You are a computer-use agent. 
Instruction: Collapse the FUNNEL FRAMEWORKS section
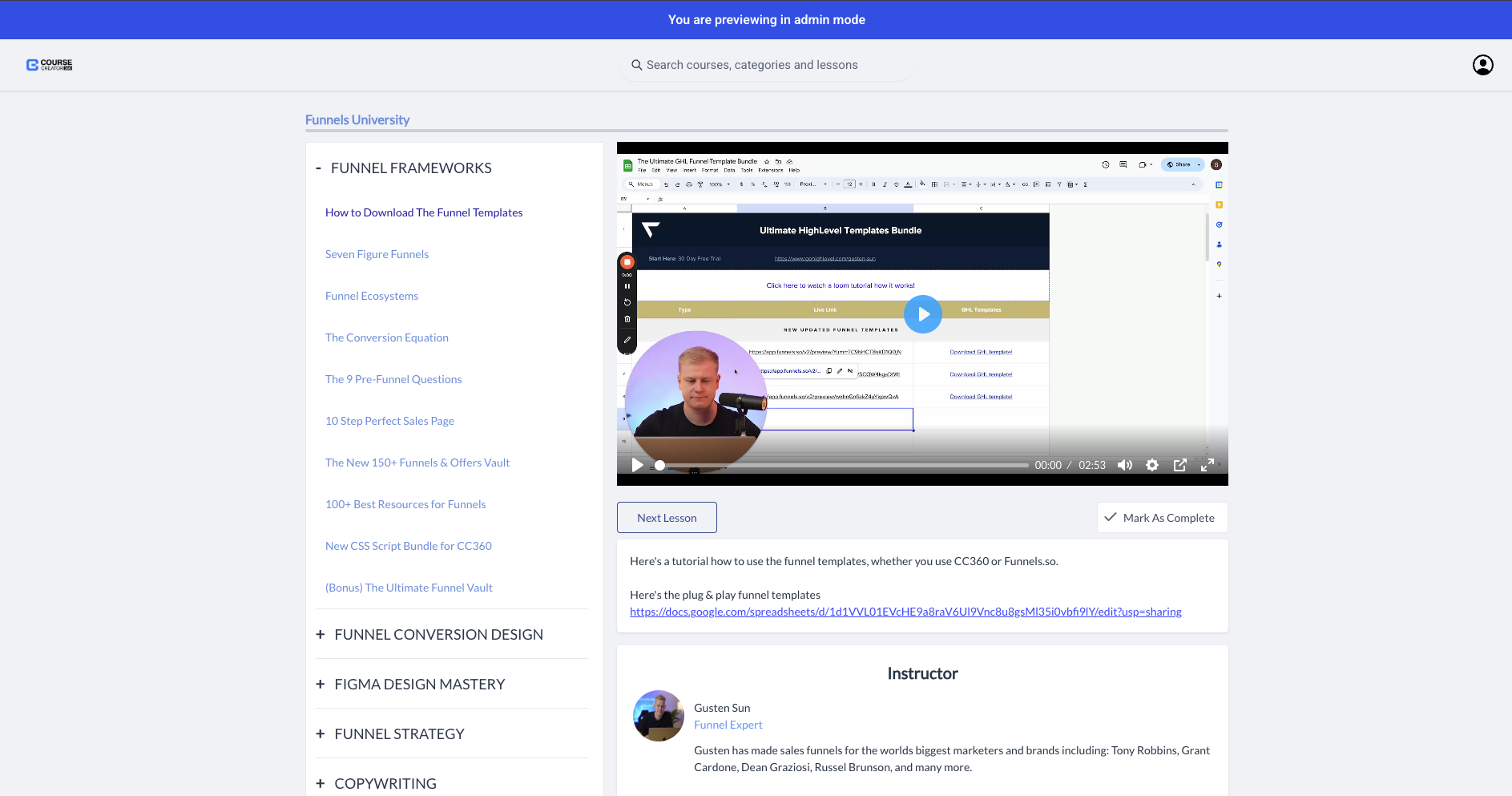pyautogui.click(x=318, y=167)
